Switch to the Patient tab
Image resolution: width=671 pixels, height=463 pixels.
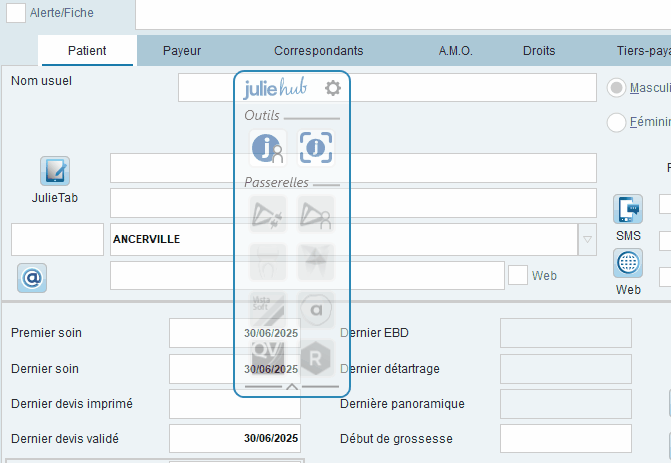point(87,50)
